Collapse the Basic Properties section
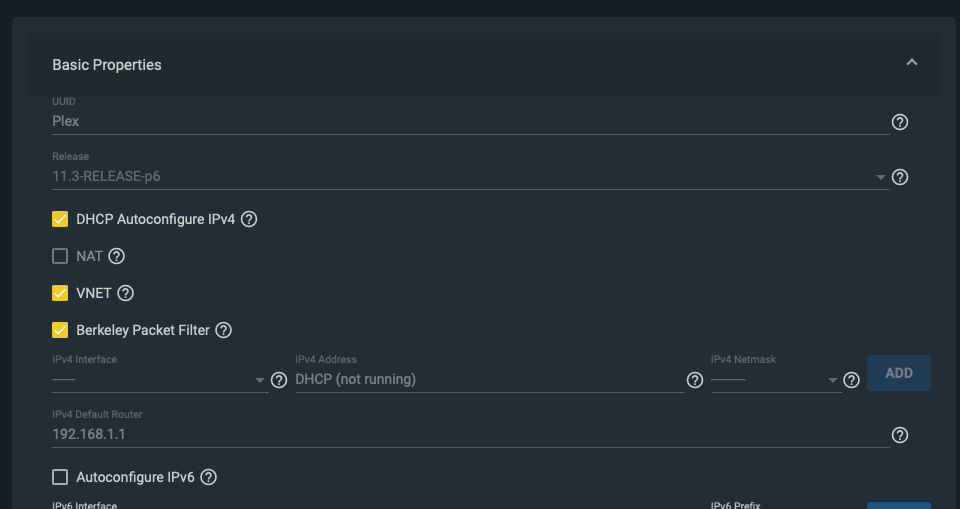 tap(912, 62)
